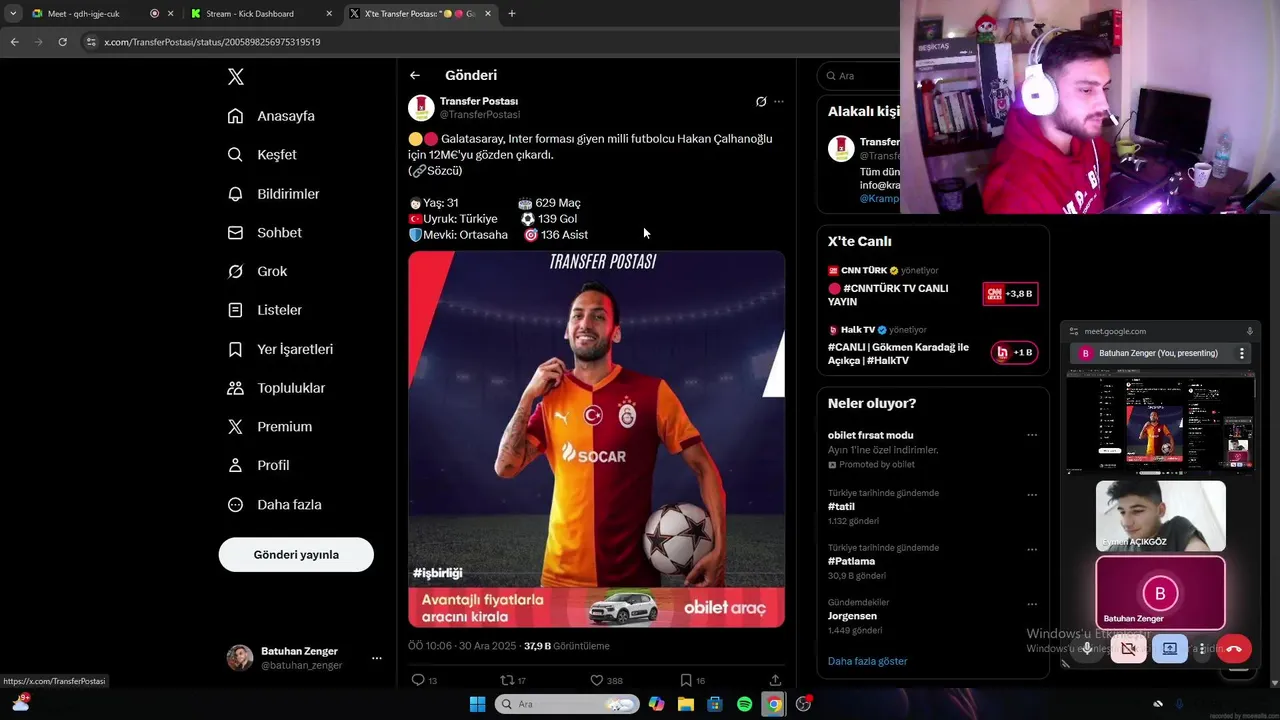Open the Windows Start menu
1280x720 pixels.
tap(478, 704)
